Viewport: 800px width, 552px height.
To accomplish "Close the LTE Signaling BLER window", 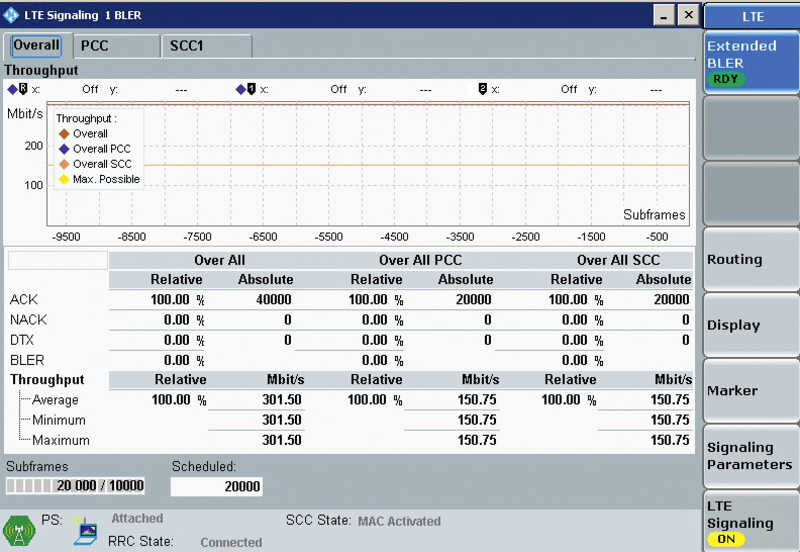I will tap(688, 16).
